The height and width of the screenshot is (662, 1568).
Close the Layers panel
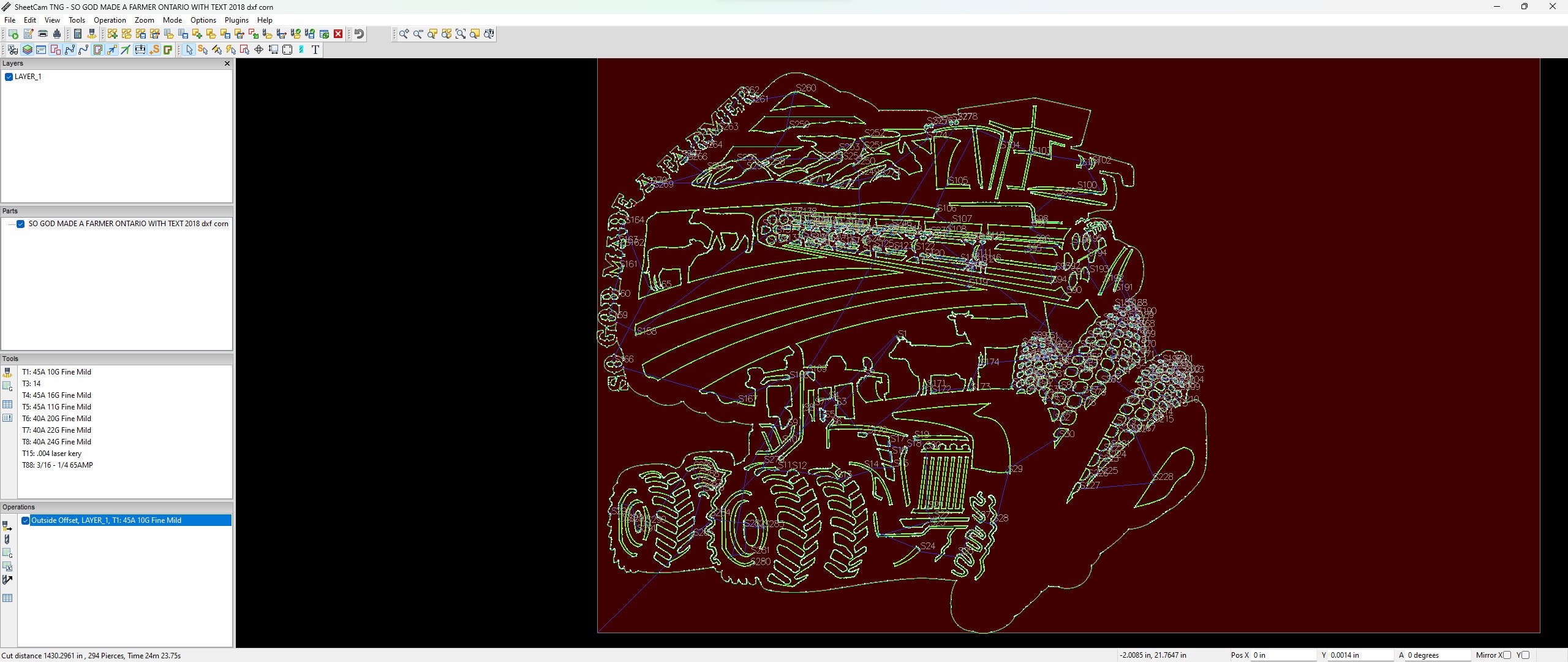click(227, 63)
